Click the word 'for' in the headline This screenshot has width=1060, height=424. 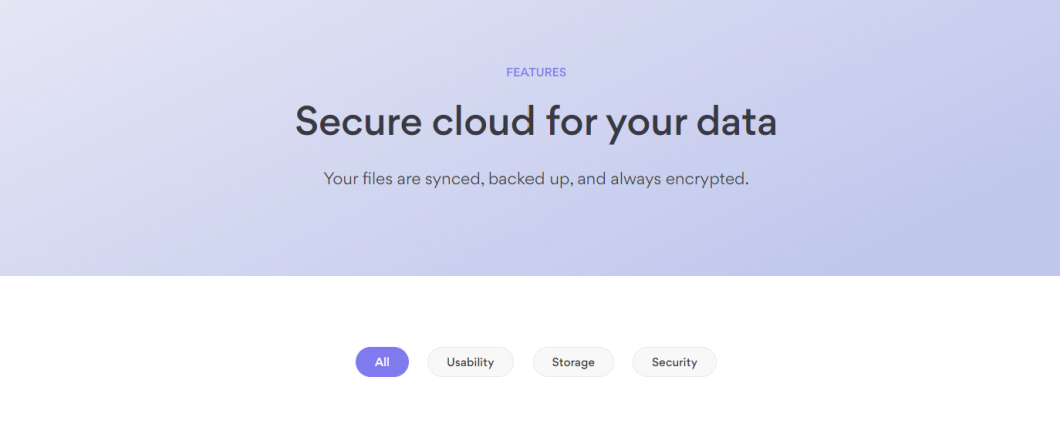566,121
